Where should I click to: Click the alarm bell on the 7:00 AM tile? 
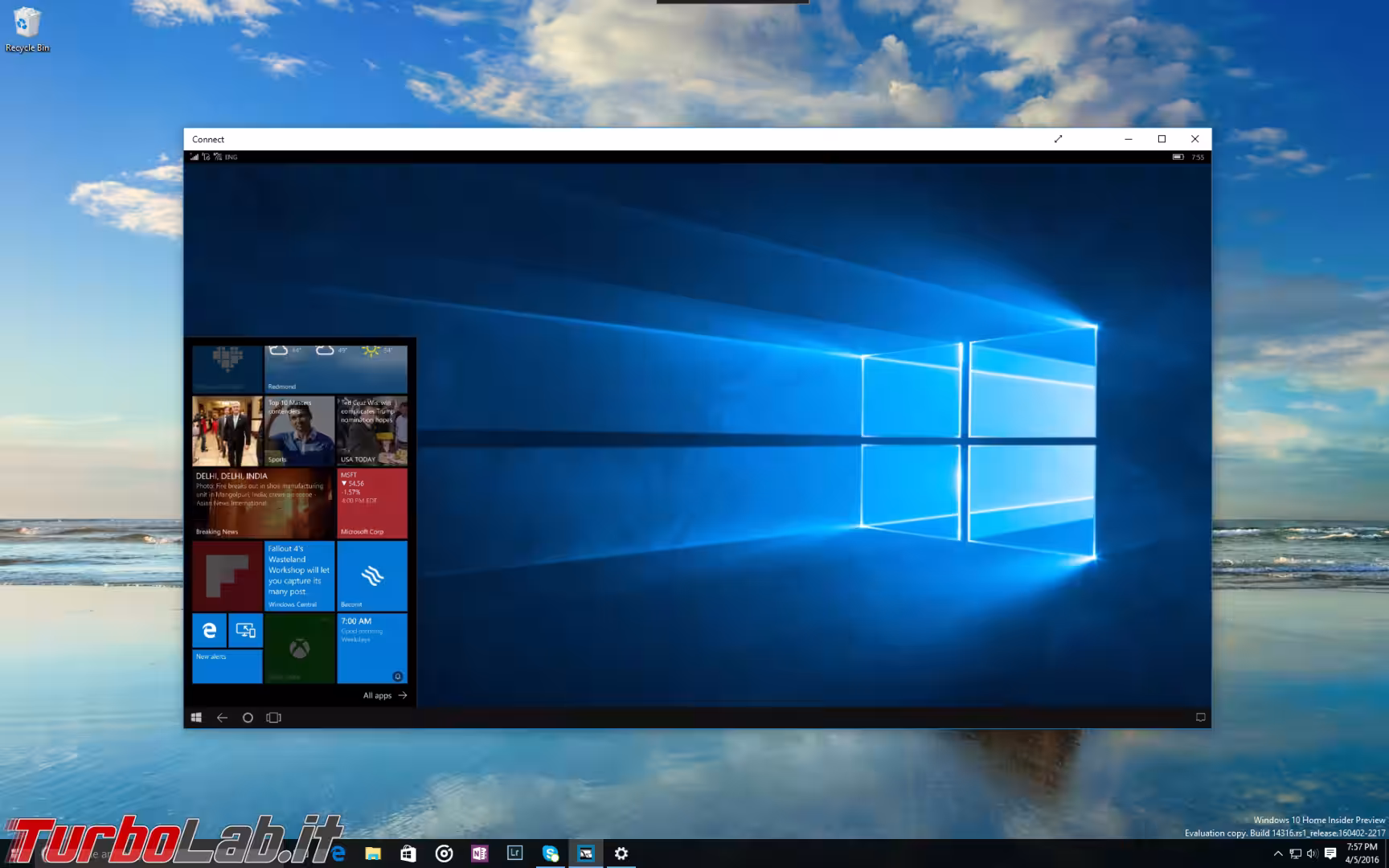click(397, 676)
